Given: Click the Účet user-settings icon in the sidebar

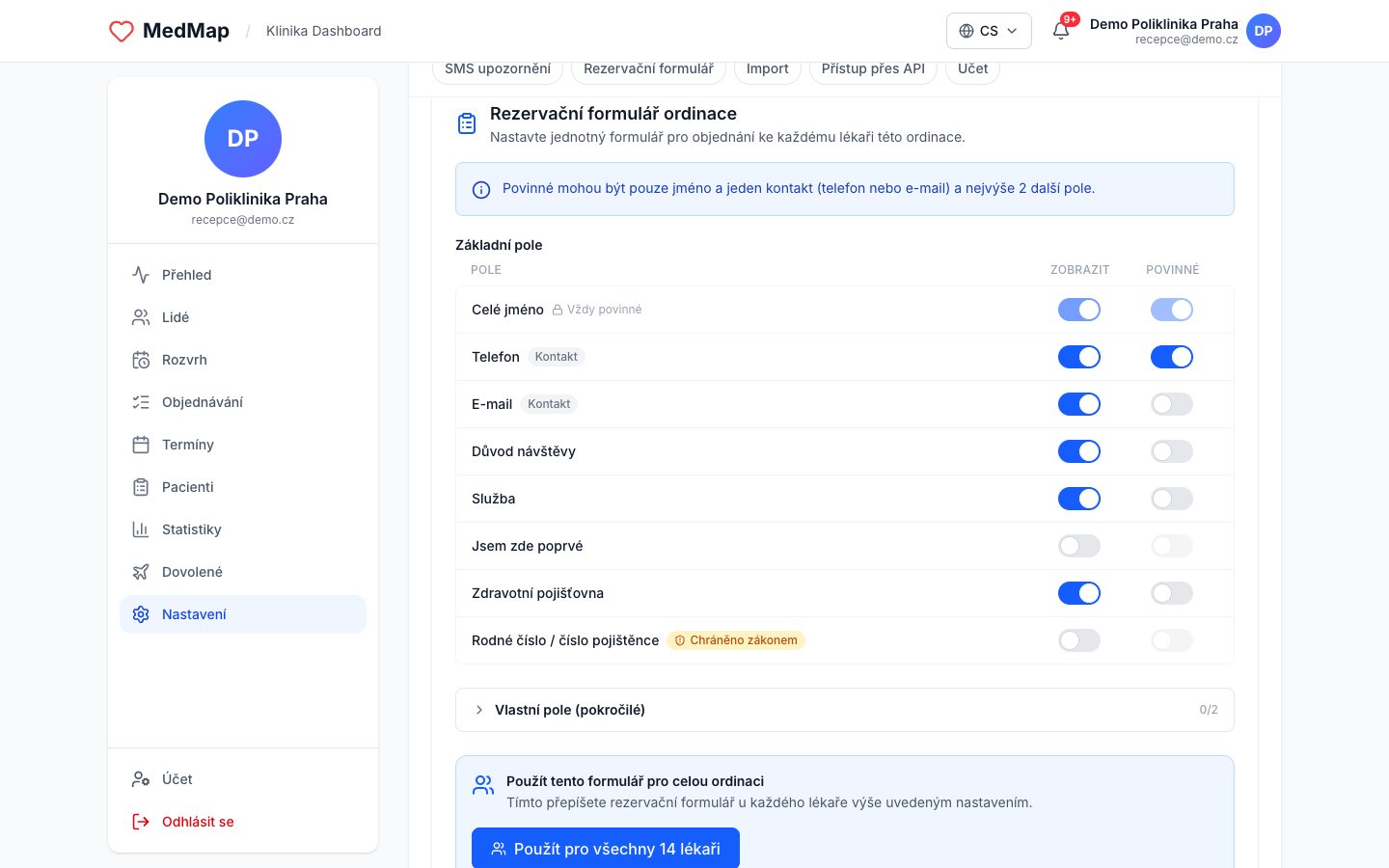Looking at the screenshot, I should [141, 779].
